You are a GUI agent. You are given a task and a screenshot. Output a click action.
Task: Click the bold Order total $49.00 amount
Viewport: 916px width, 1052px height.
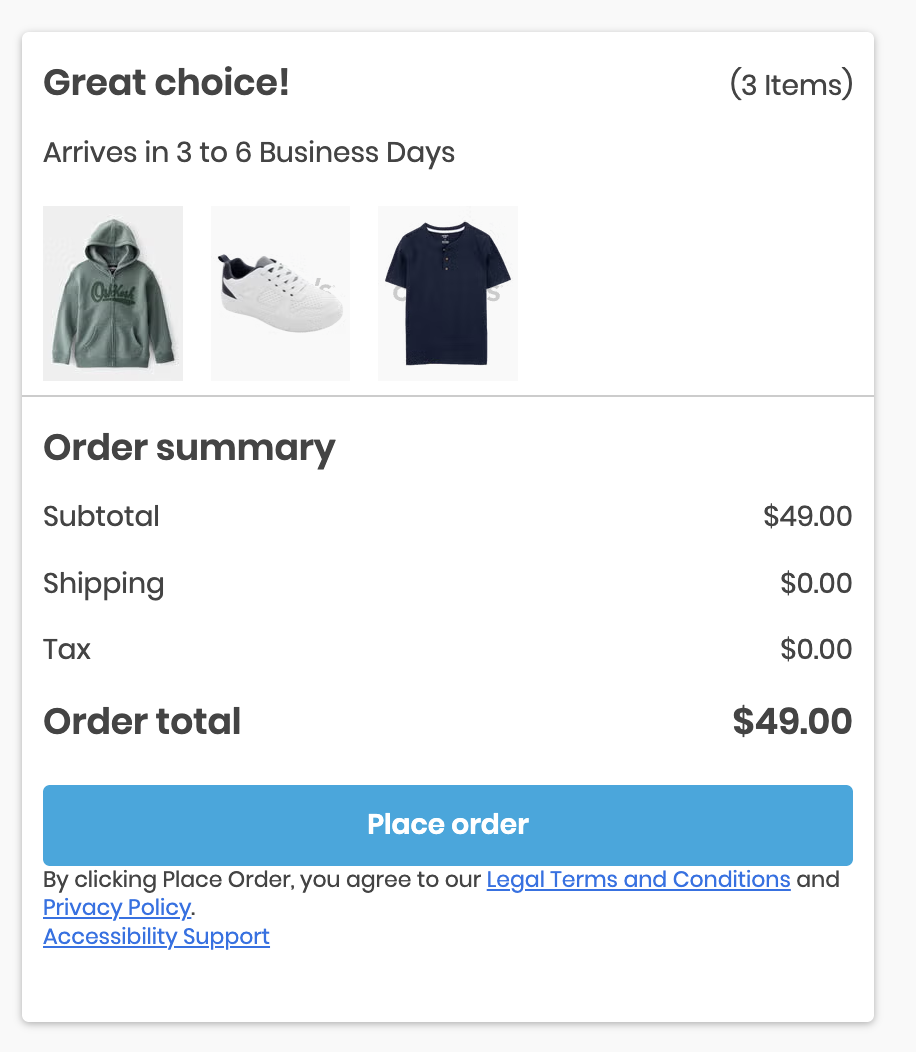tap(792, 722)
